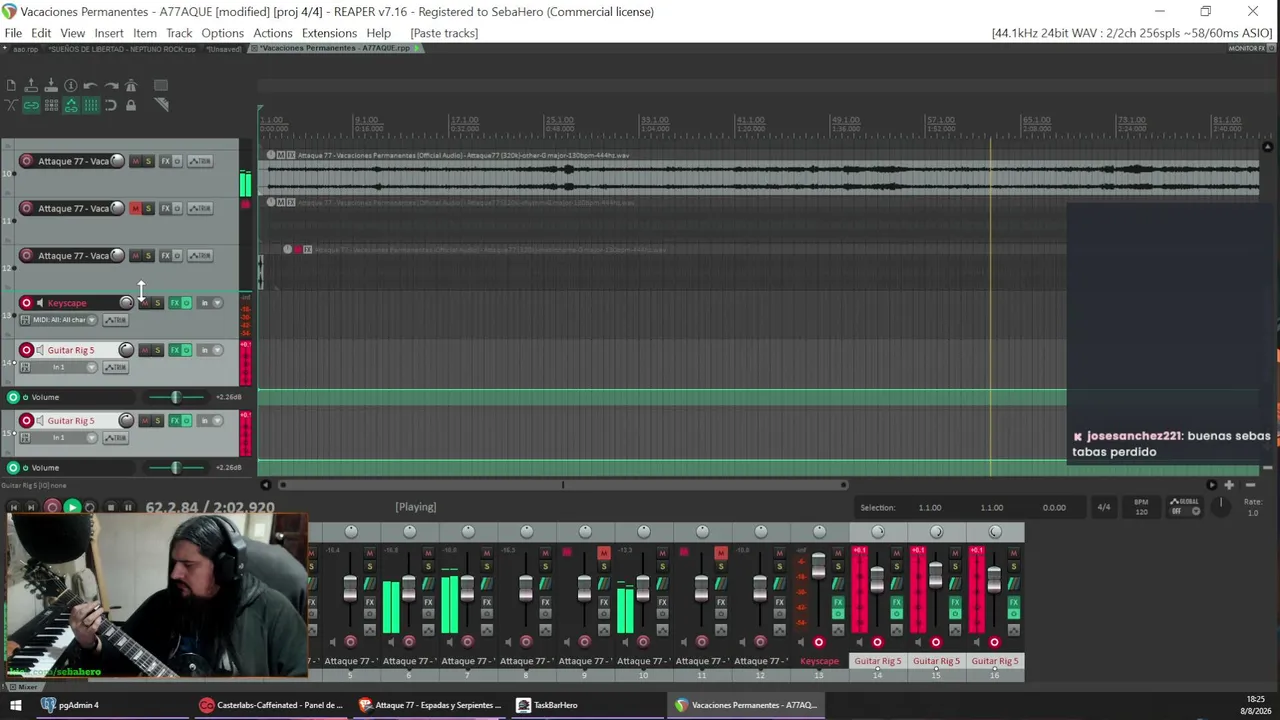Click the transport Record button

pyautogui.click(x=52, y=507)
